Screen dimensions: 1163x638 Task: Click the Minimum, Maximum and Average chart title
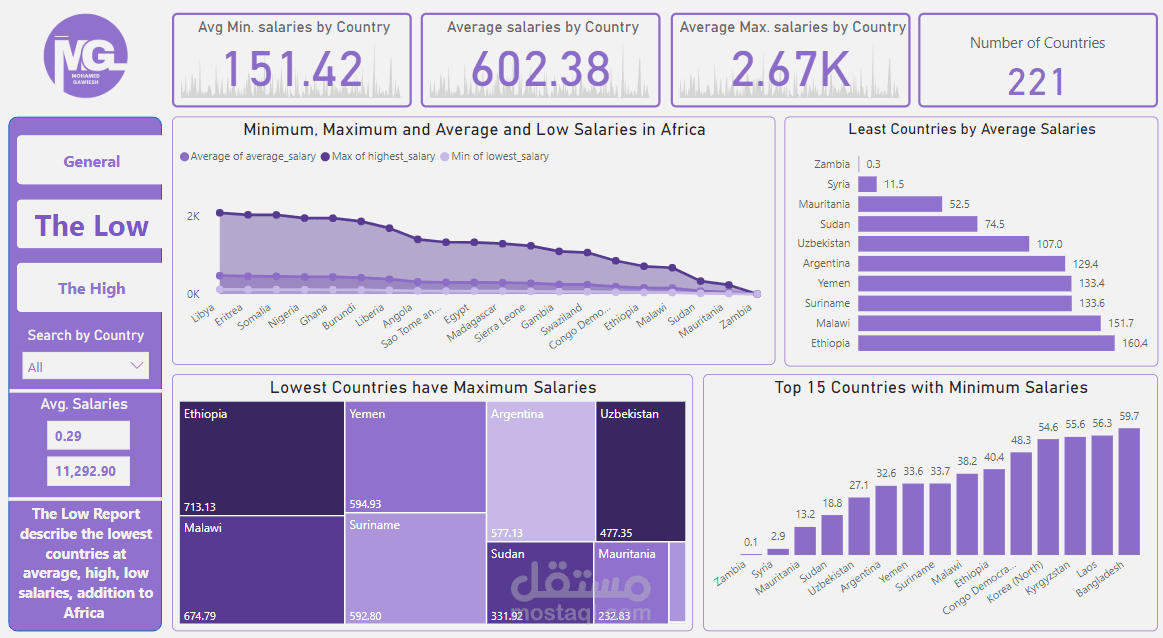click(x=474, y=130)
